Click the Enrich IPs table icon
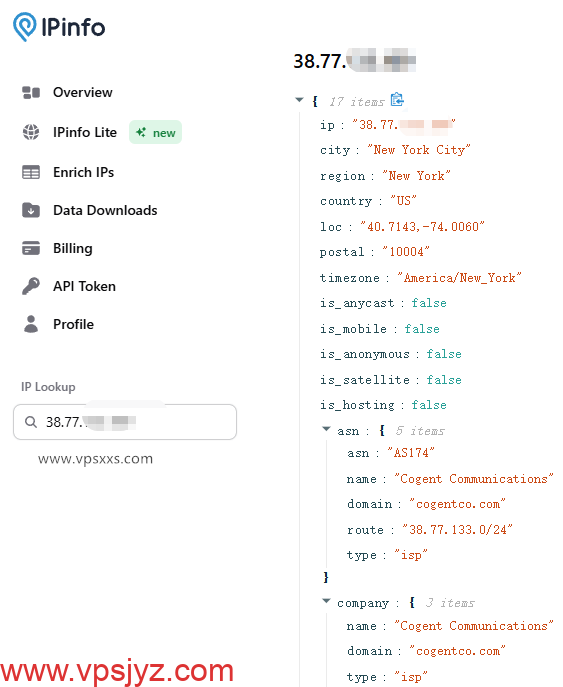This screenshot has width=563, height=687. tap(31, 172)
